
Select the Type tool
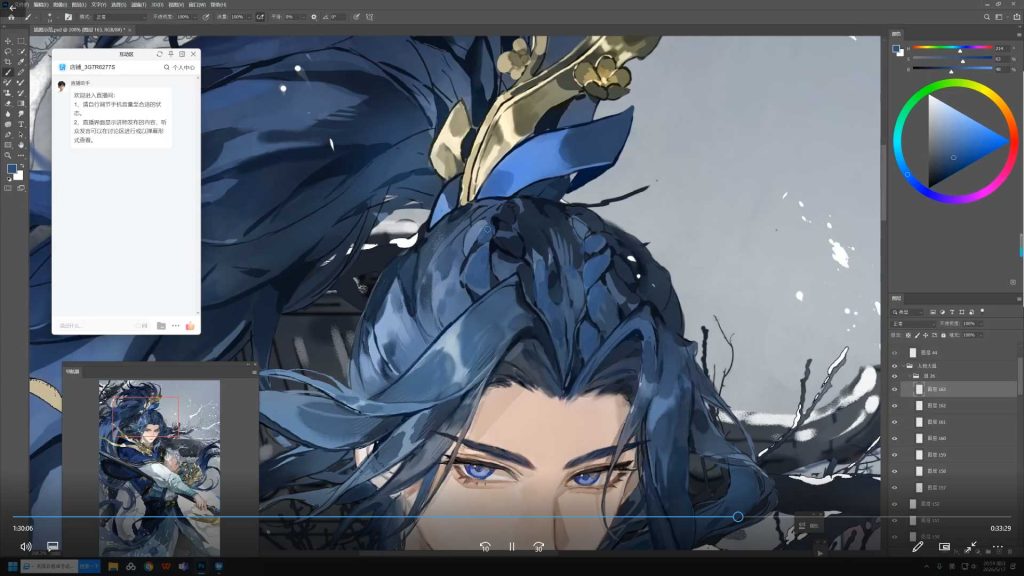click(21, 124)
